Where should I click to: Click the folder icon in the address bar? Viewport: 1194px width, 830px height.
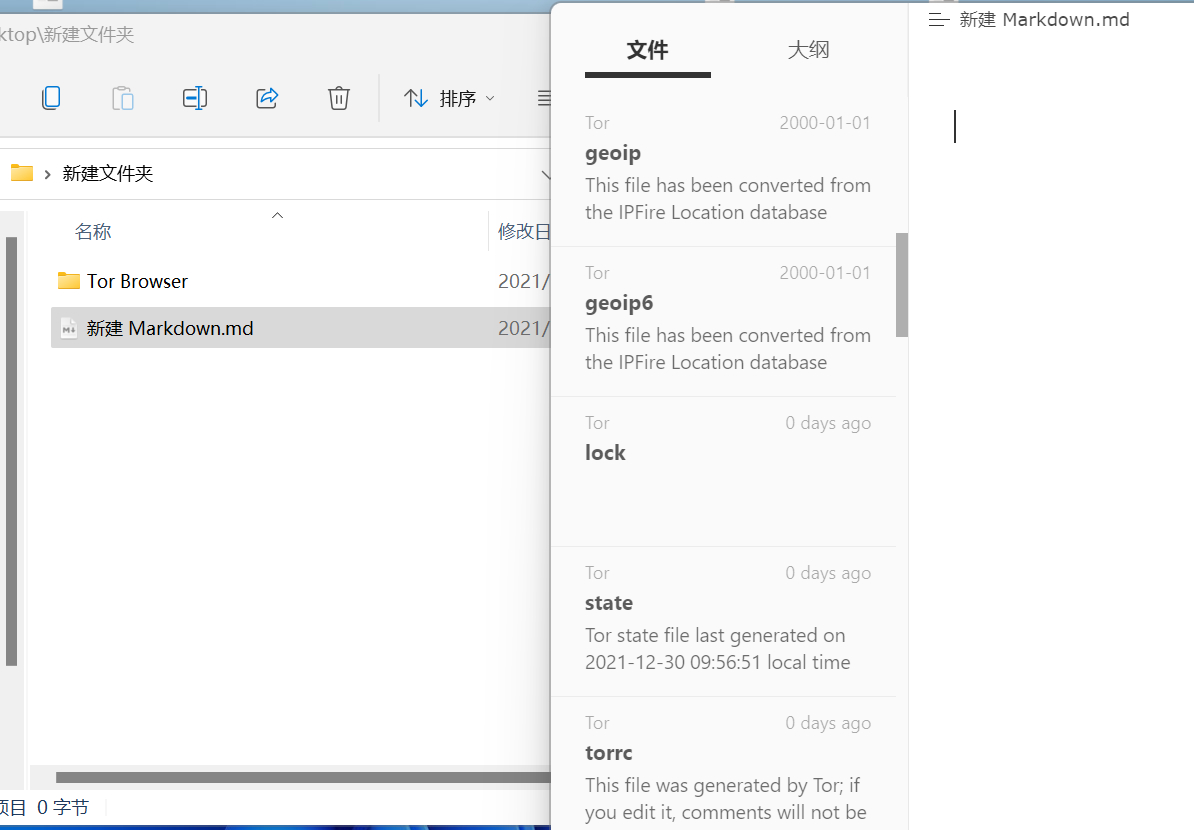point(21,173)
